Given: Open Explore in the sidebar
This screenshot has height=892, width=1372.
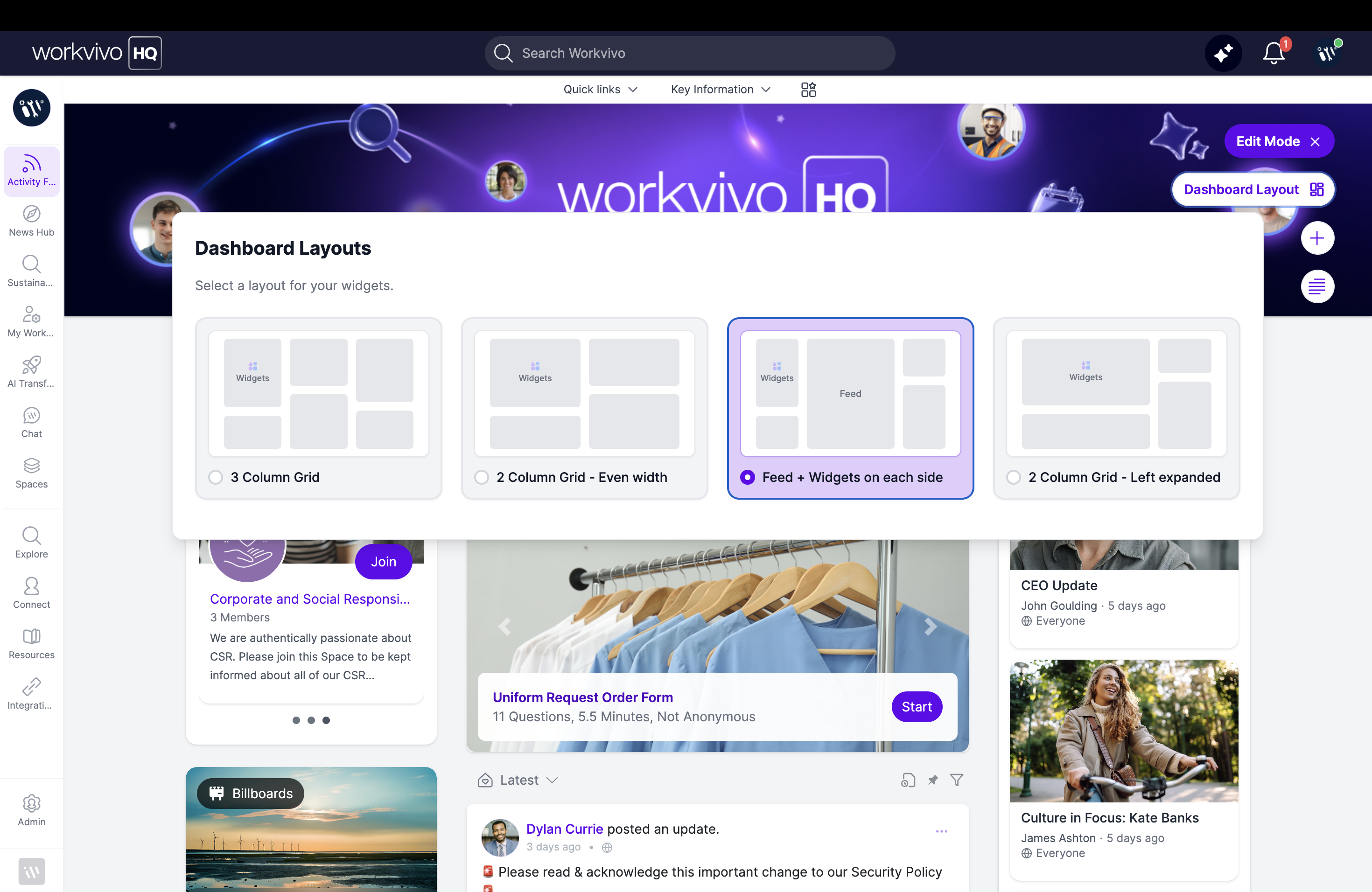Looking at the screenshot, I should (x=32, y=543).
